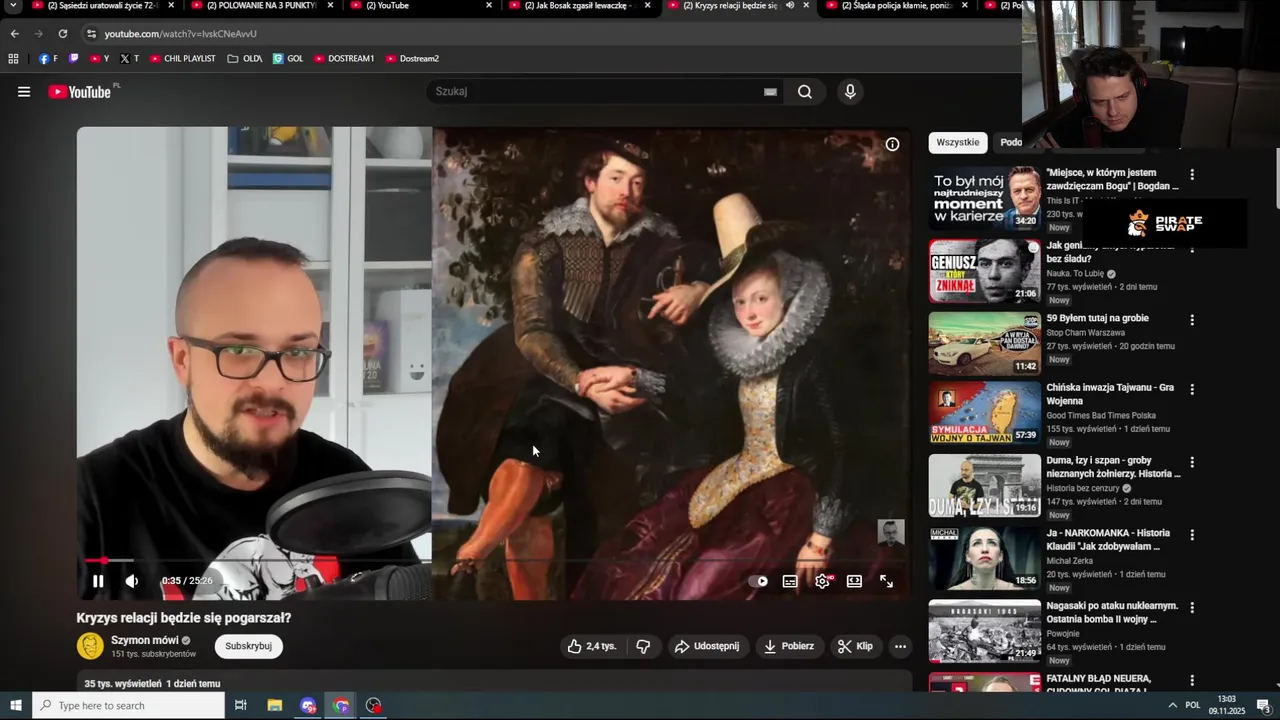The width and height of the screenshot is (1280, 720).
Task: Open the 'Nagasaki po ataku nuklearnym' title
Action: tap(1112, 613)
